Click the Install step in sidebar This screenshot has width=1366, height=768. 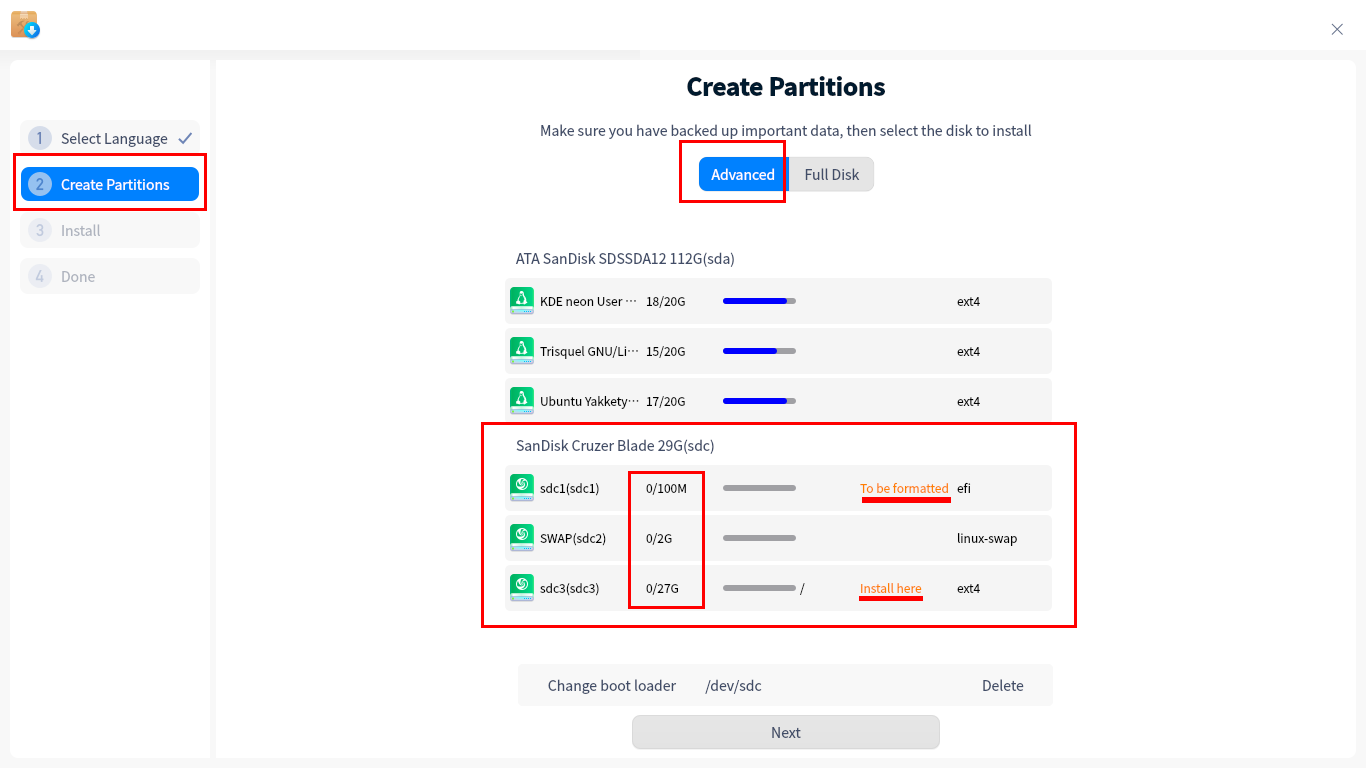coord(110,230)
